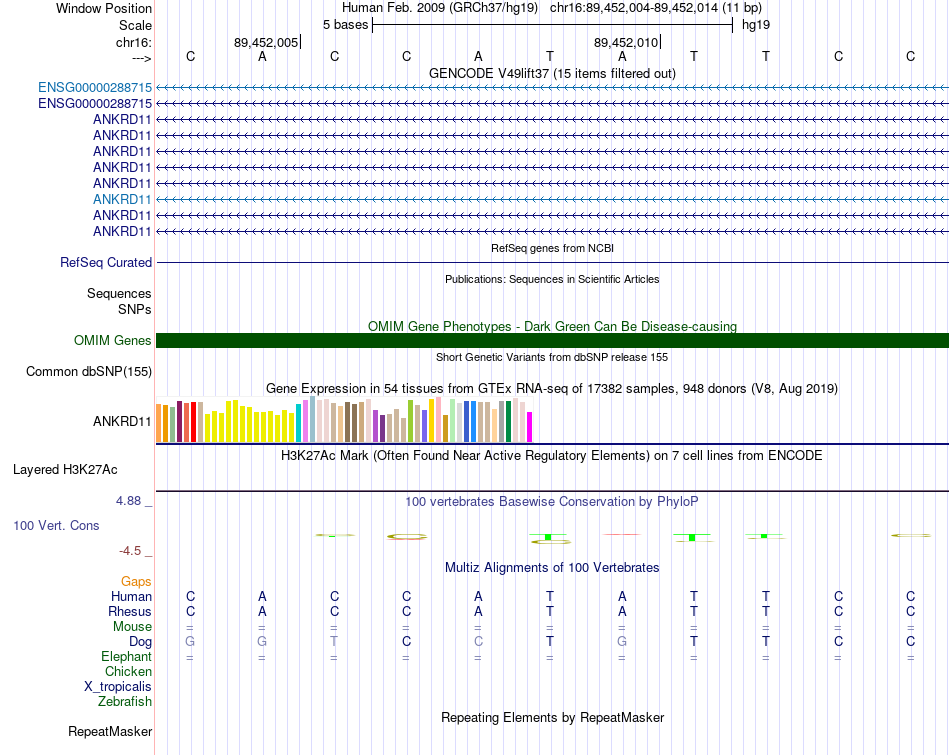The width and height of the screenshot is (950, 755).
Task: Click the 100 Vert. Cons label
Action: [56, 525]
